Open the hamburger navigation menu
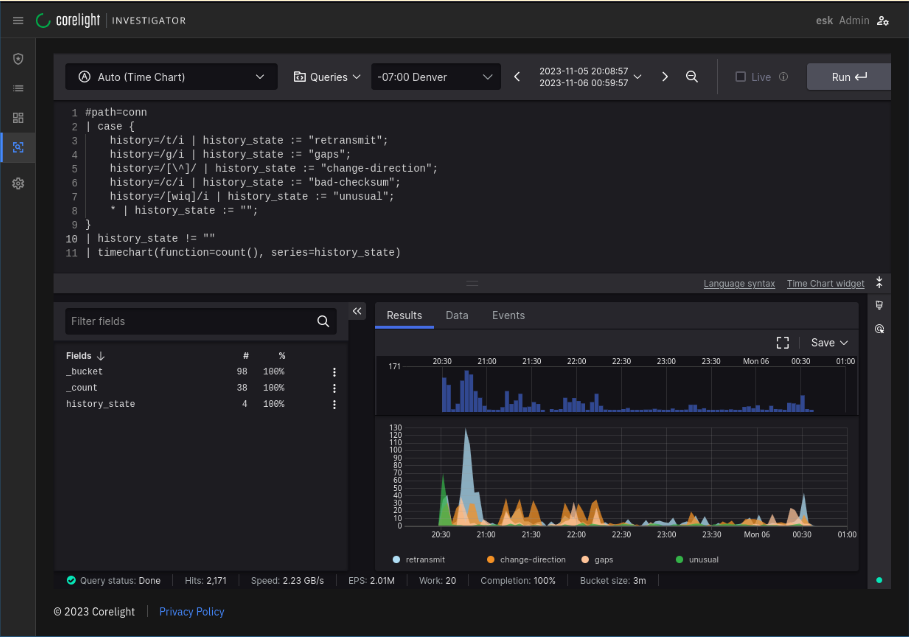The image size is (909, 637). [x=18, y=20]
